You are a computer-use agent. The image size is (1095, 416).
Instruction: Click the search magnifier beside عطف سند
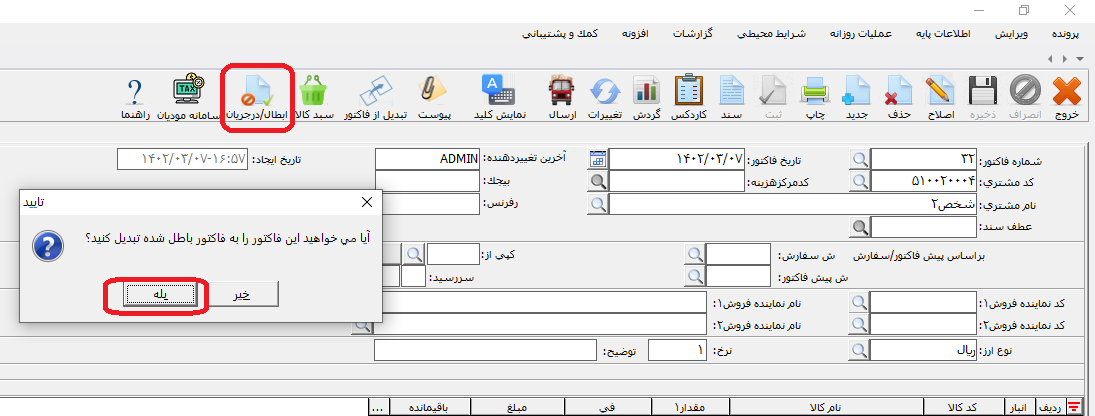pos(860,227)
